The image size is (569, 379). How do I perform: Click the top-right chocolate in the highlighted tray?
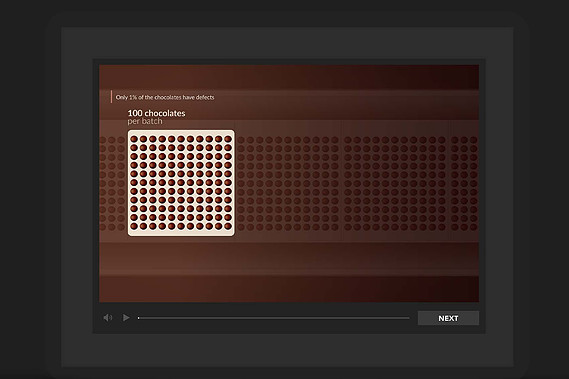228,139
